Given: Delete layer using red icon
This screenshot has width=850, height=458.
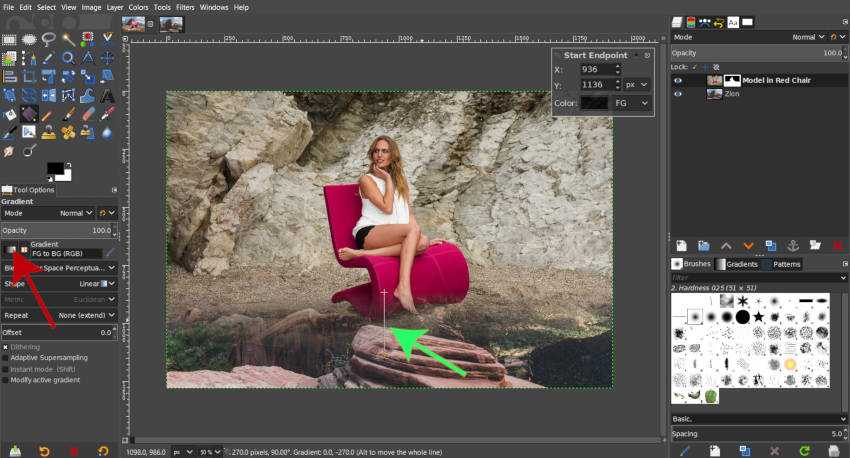Looking at the screenshot, I should 838,245.
